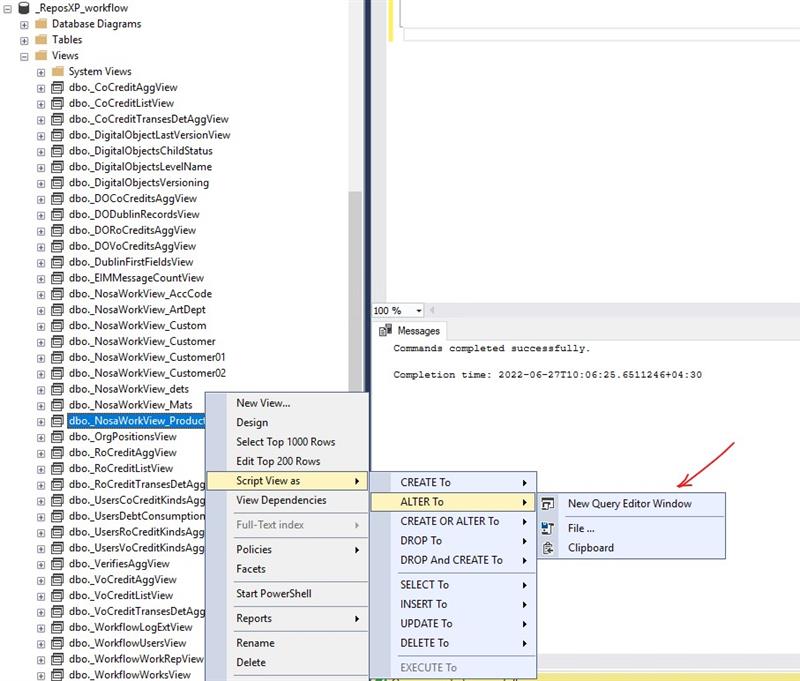Image resolution: width=800 pixels, height=681 pixels.
Task: Choose Select Top 1000 Rows
Action: coord(285,442)
